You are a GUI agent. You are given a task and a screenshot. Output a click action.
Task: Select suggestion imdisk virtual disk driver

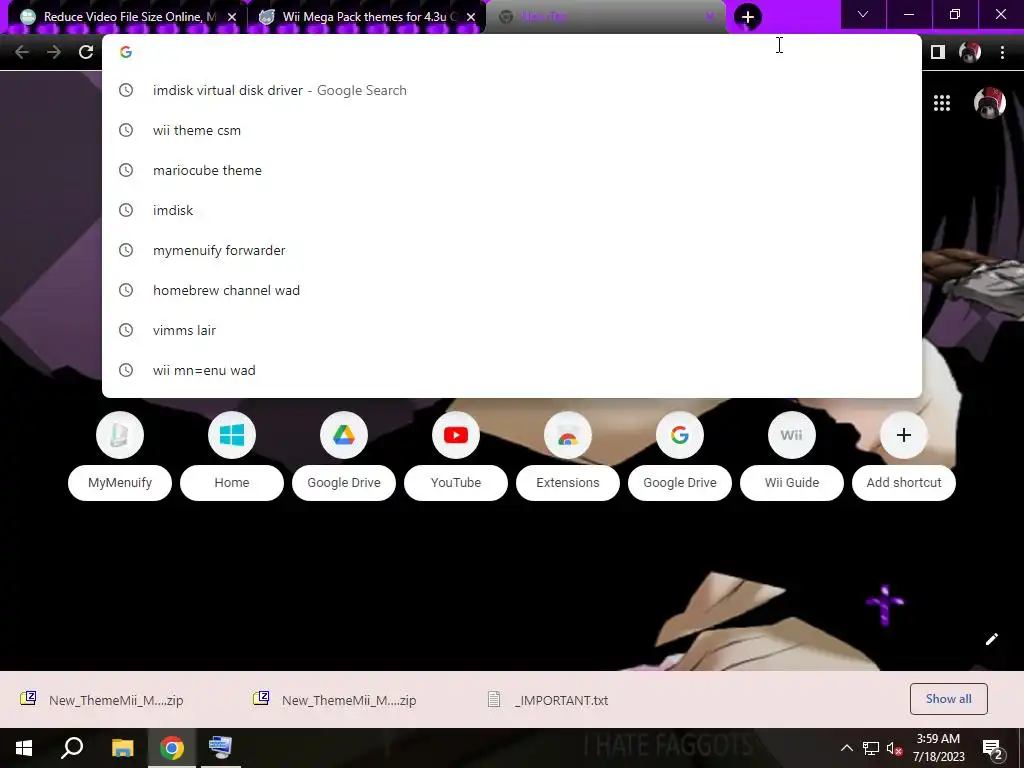(x=512, y=90)
